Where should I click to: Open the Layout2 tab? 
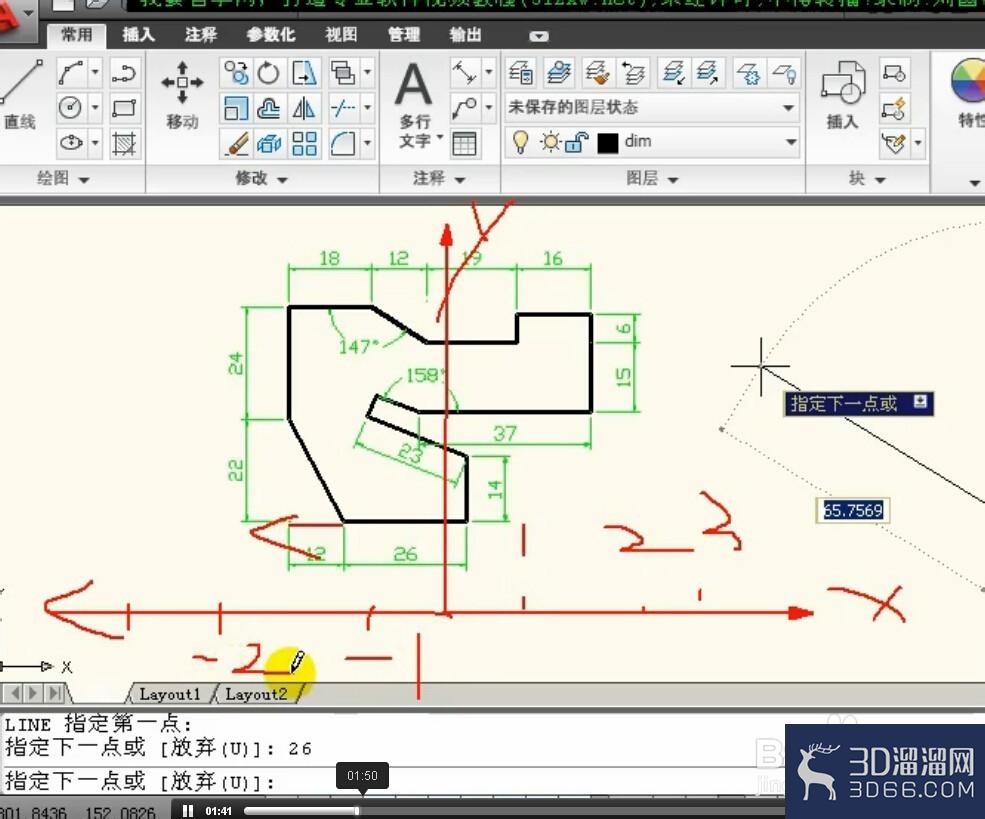(256, 694)
